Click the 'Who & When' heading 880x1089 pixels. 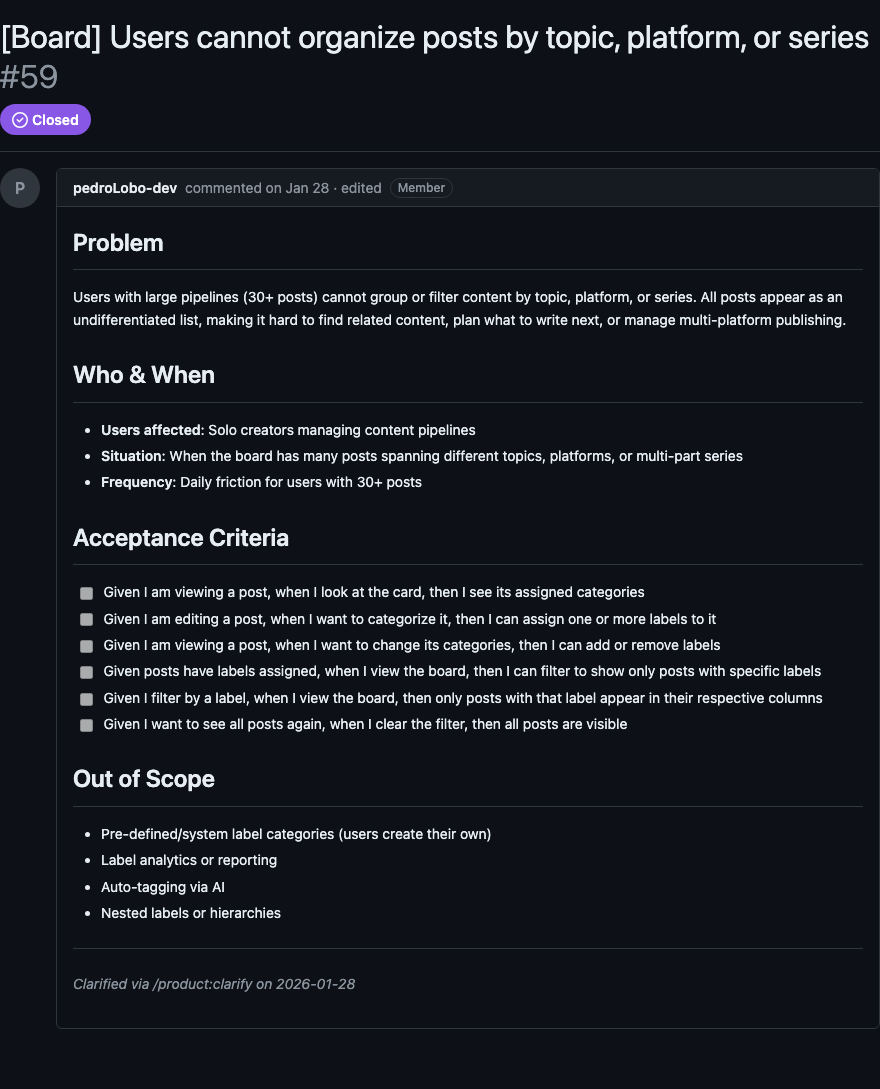143,375
